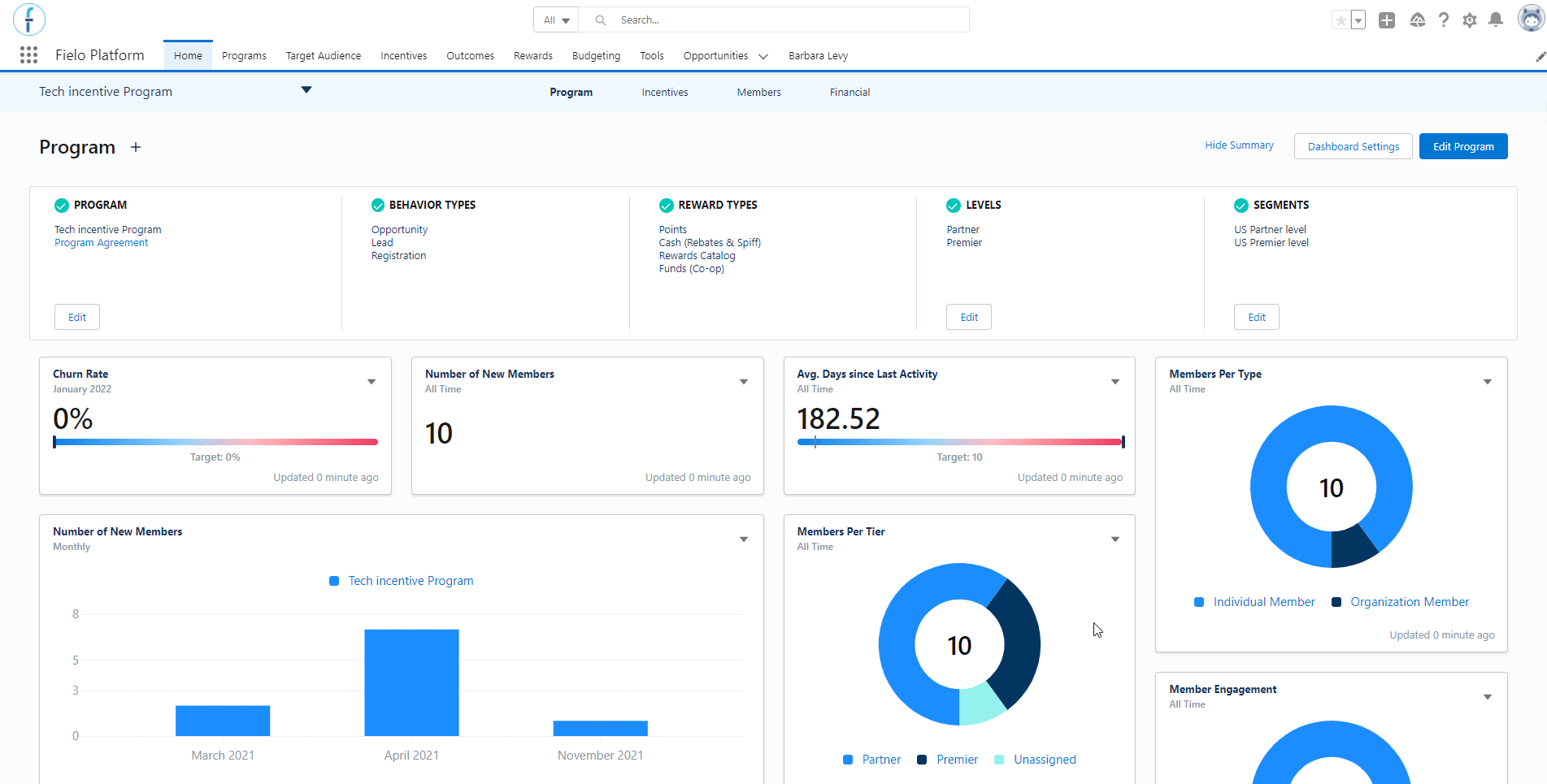
Task: Open the Tech incentive Program selector arrow
Action: [306, 90]
